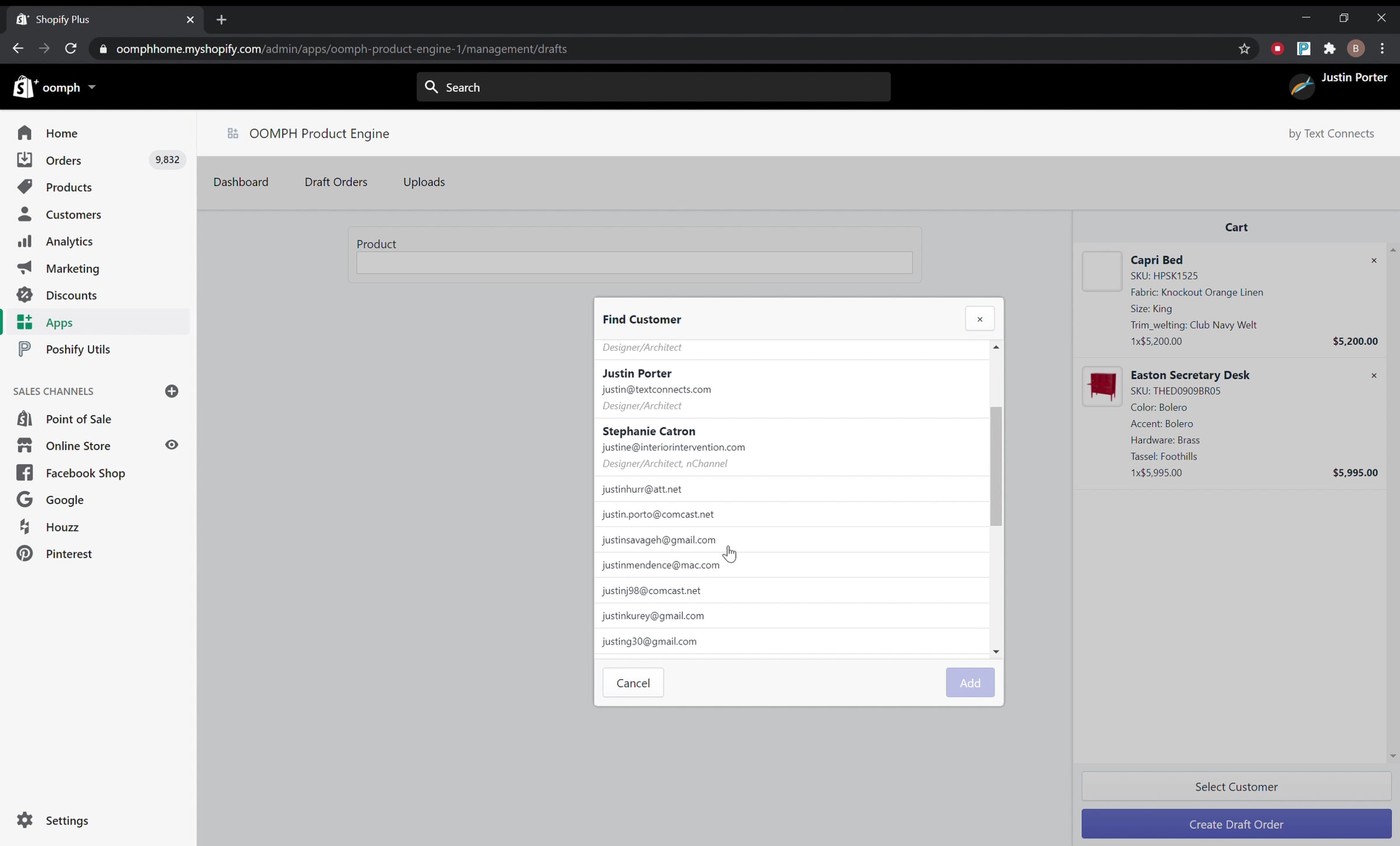Viewport: 1400px width, 846px height.
Task: Close the Shopify Plus browser tab
Action: coord(190,19)
